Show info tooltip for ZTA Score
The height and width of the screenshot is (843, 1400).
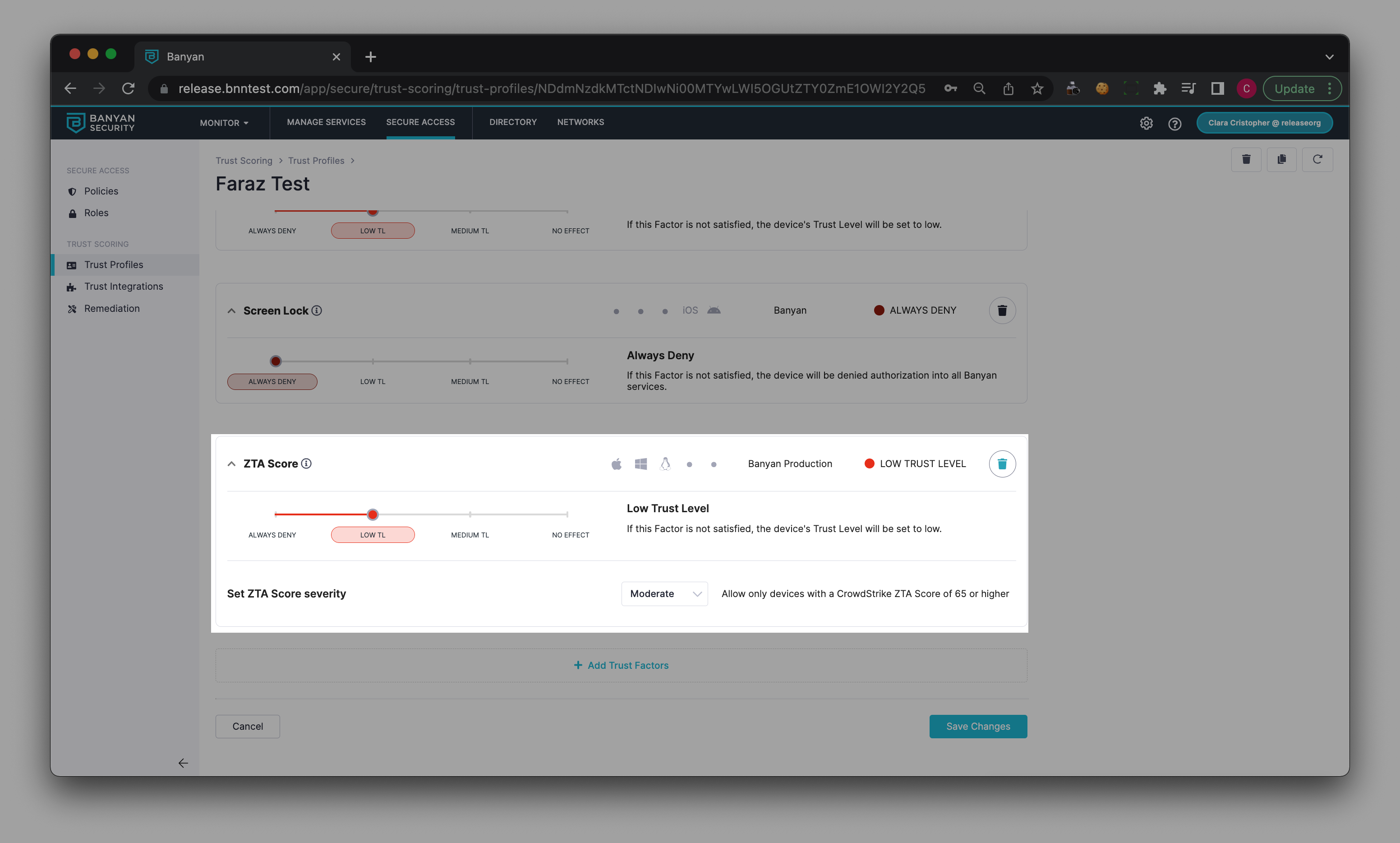[x=307, y=463]
